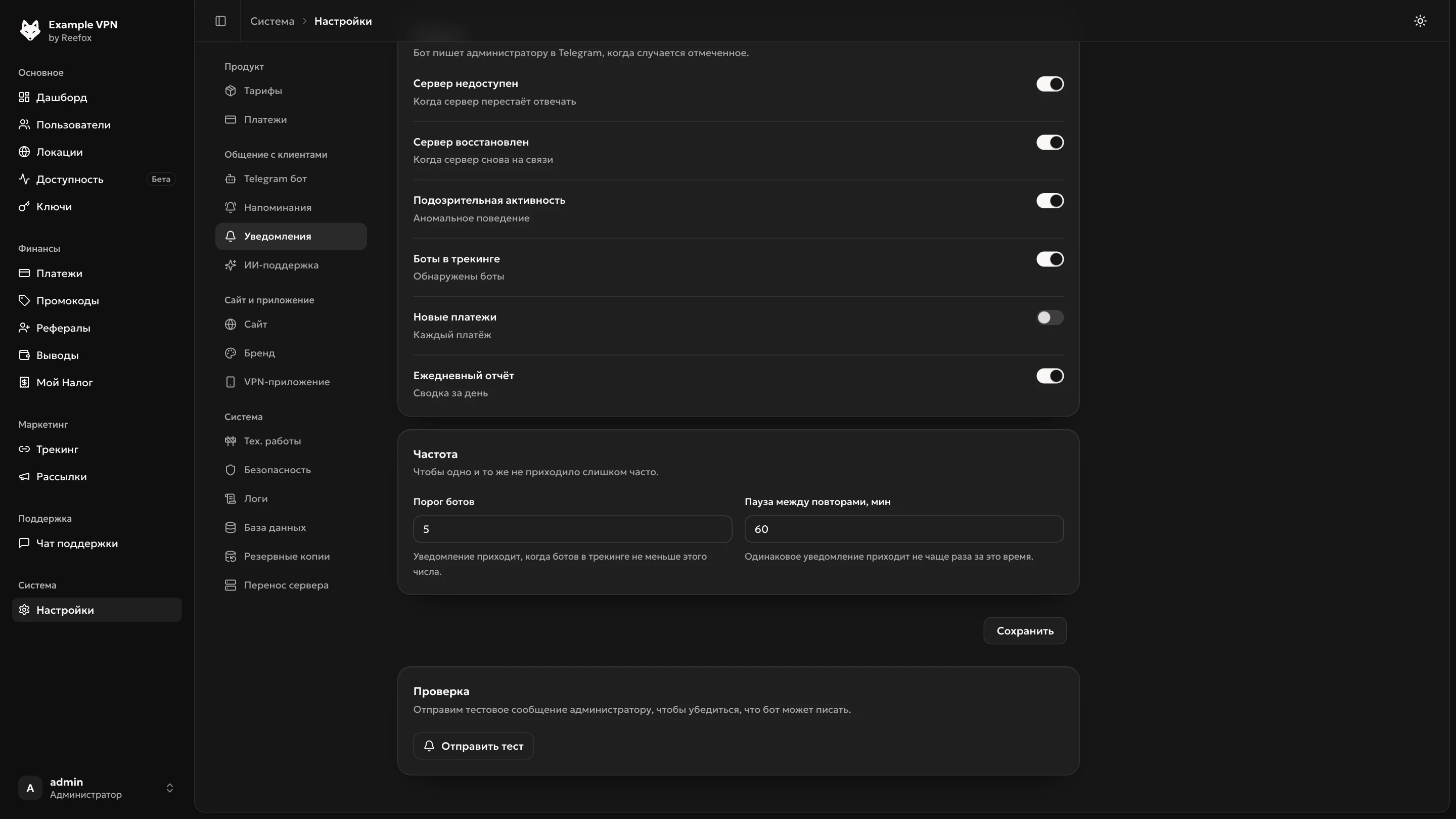
Task: Click the Система breadcrumb link
Action: pyautogui.click(x=272, y=21)
